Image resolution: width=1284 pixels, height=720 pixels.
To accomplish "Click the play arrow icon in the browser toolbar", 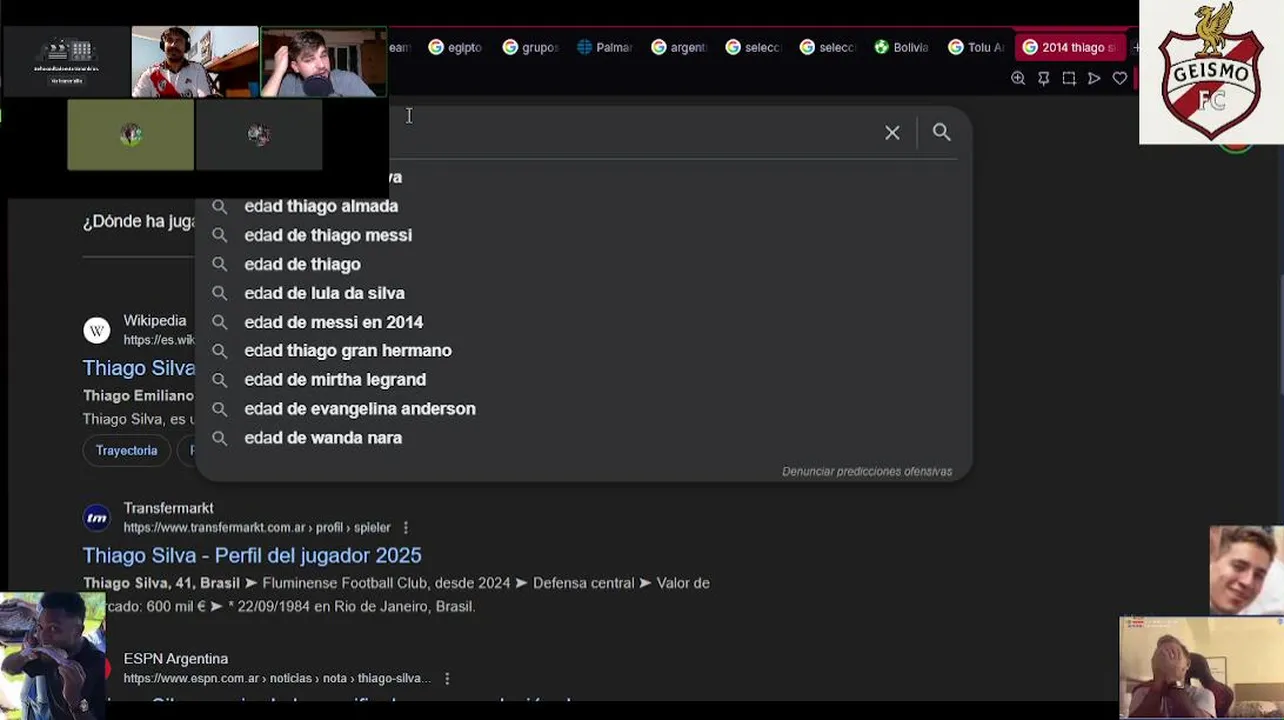I will (x=1094, y=78).
